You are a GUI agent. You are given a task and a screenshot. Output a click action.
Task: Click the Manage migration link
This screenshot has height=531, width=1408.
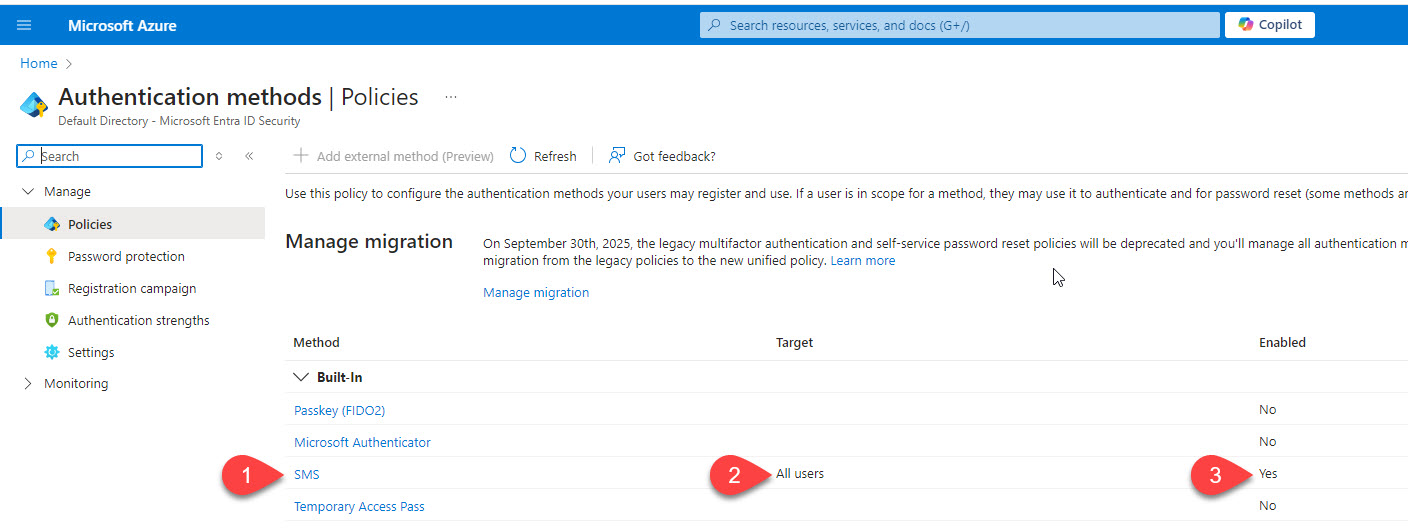[x=536, y=292]
